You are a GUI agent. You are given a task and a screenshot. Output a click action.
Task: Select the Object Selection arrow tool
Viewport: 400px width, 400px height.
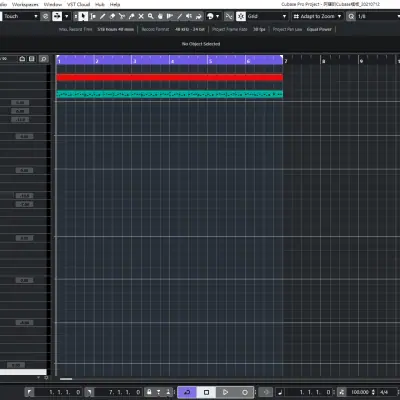point(83,16)
